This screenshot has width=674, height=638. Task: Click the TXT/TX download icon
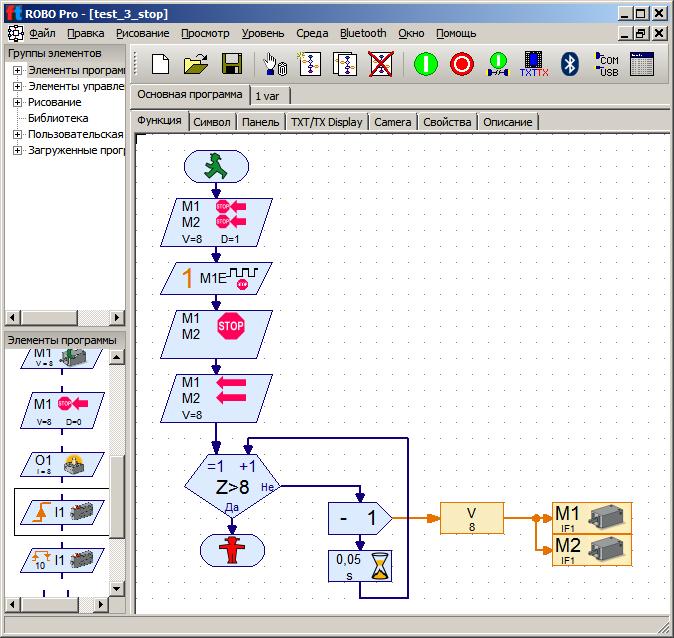tap(534, 65)
